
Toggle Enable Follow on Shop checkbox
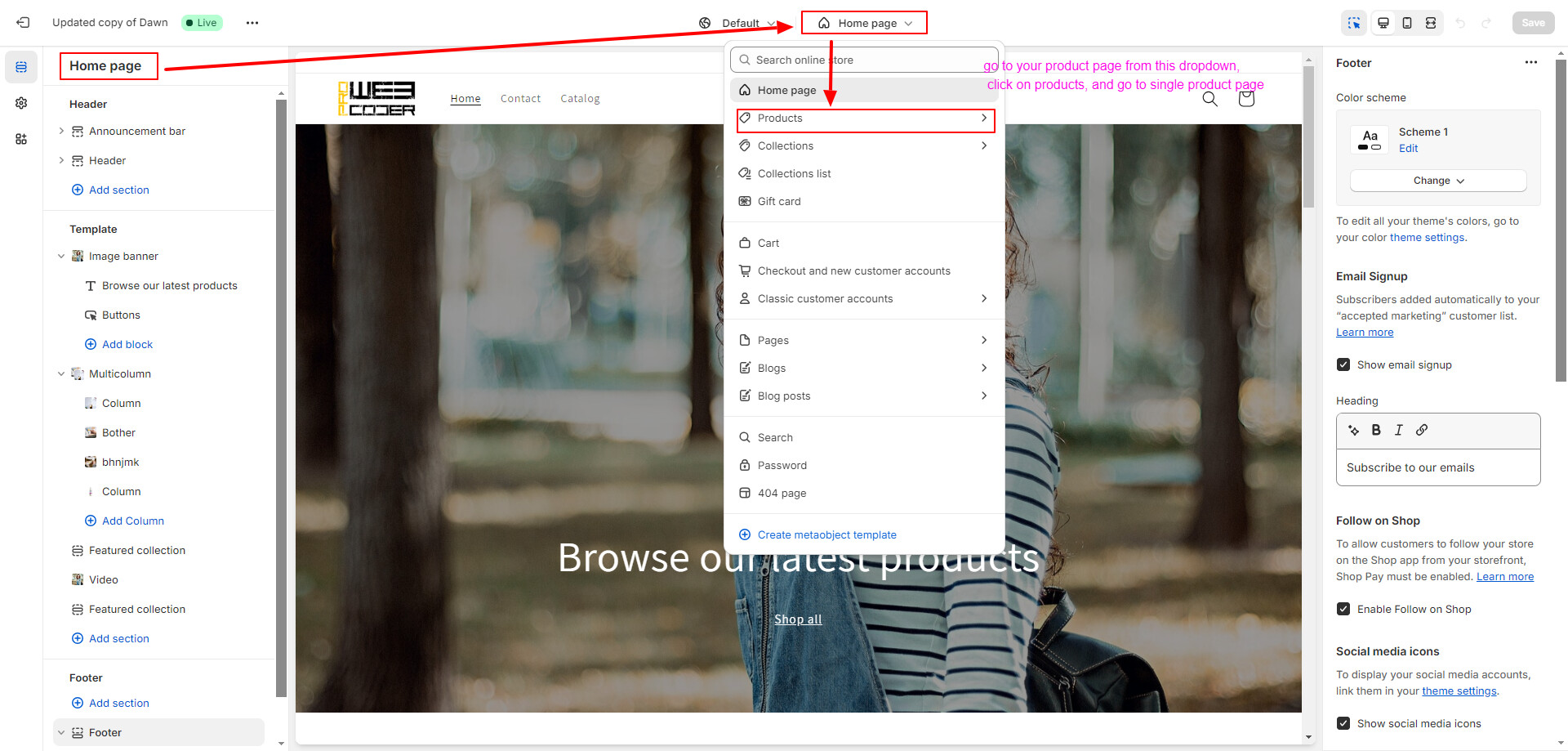tap(1343, 609)
